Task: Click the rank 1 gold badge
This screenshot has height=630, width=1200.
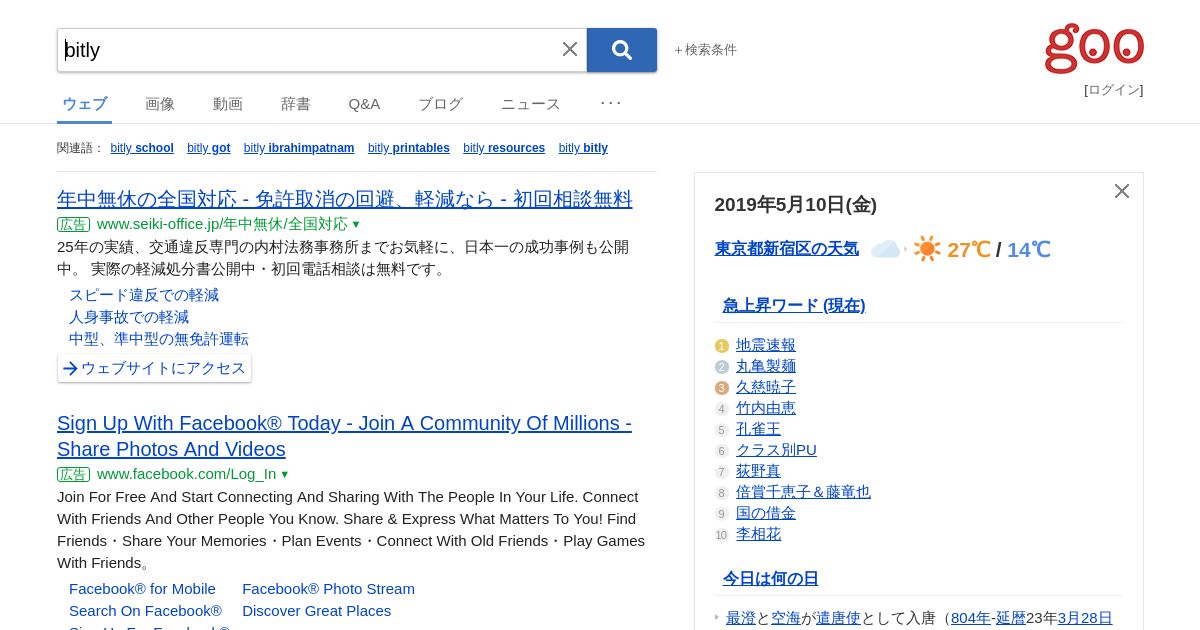Action: pyautogui.click(x=722, y=346)
